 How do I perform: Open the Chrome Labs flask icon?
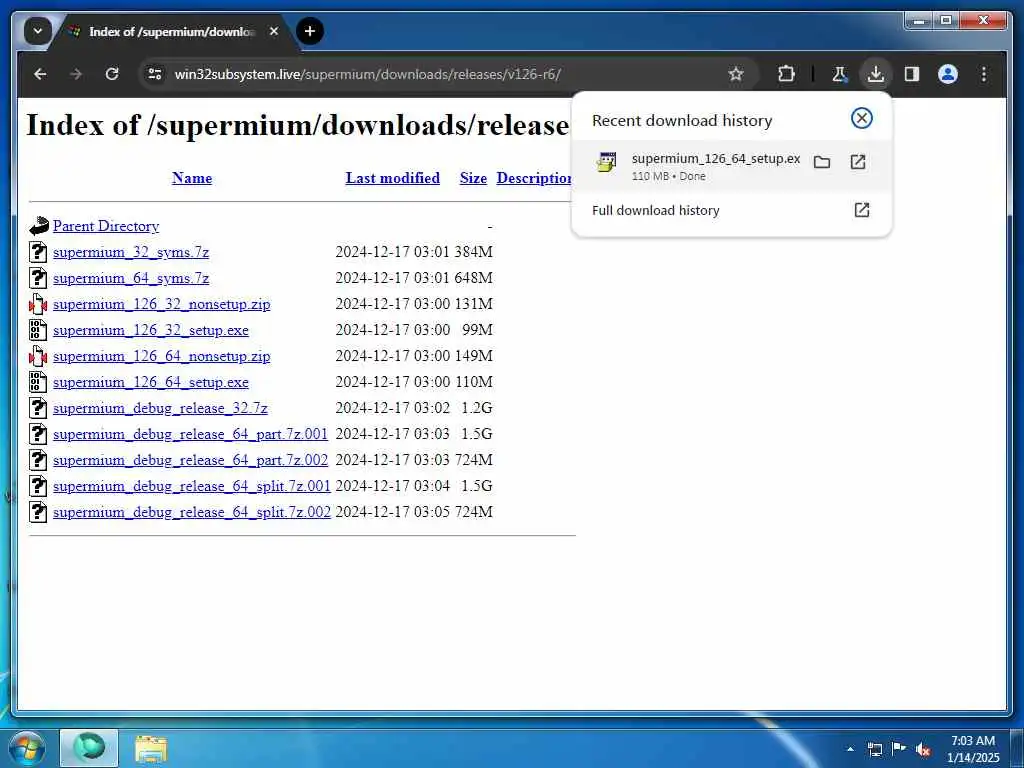[x=840, y=74]
